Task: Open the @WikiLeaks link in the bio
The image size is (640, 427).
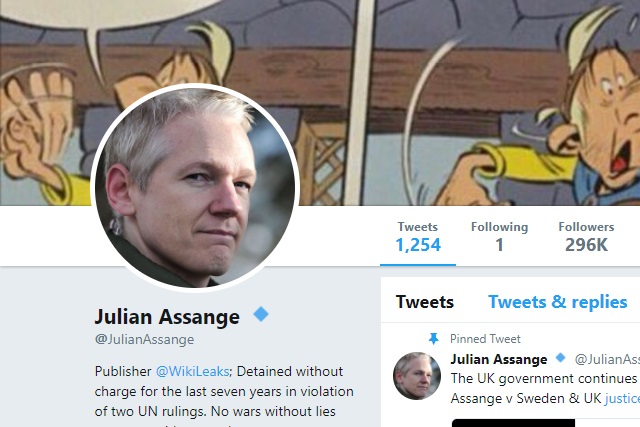Action: click(x=189, y=371)
